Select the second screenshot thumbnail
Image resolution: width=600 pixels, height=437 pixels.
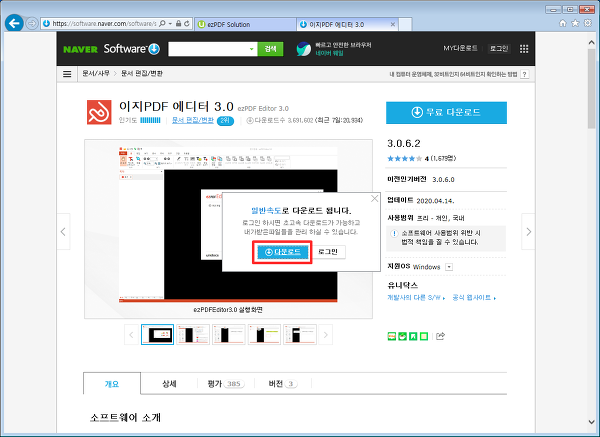click(x=193, y=334)
